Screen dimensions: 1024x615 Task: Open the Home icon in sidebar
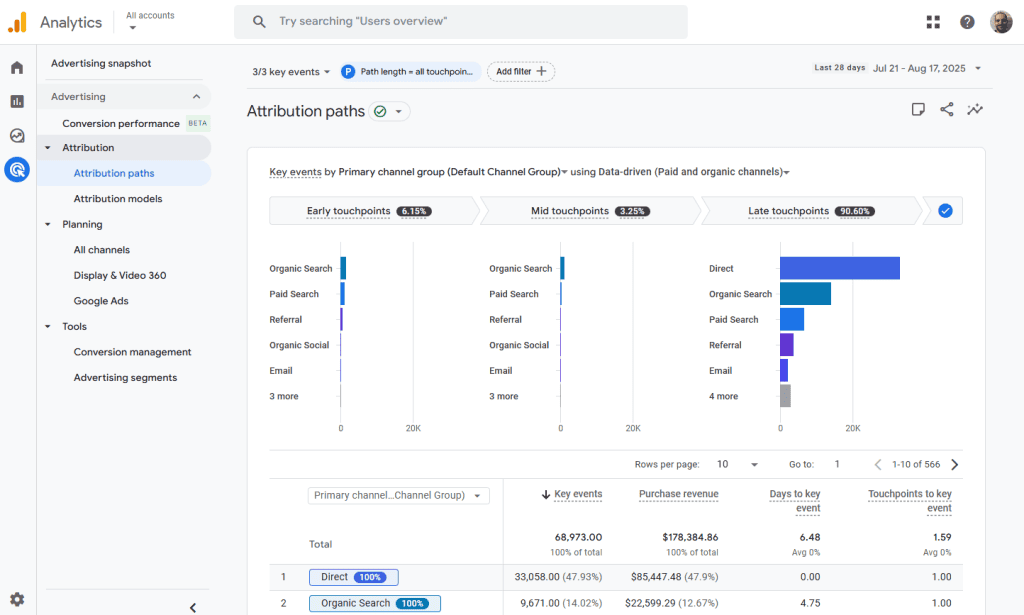click(17, 68)
